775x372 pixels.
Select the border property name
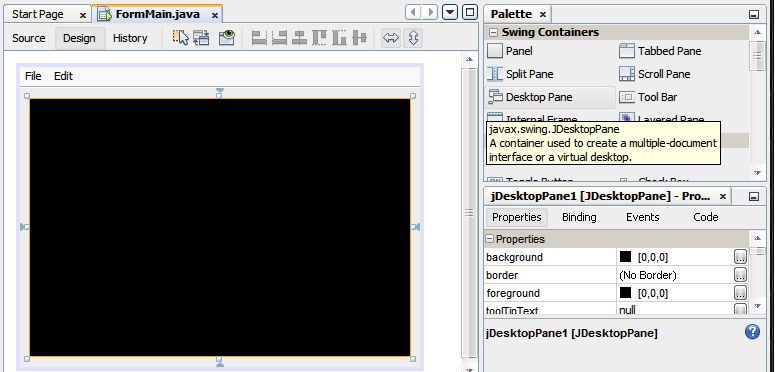coord(502,275)
